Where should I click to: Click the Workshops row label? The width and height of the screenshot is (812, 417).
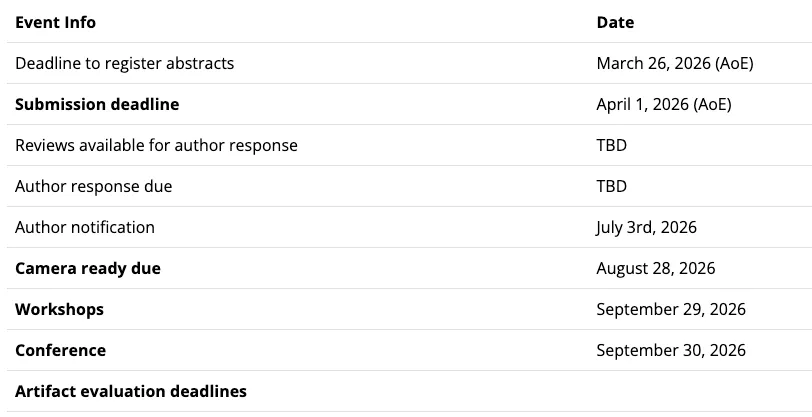(59, 309)
